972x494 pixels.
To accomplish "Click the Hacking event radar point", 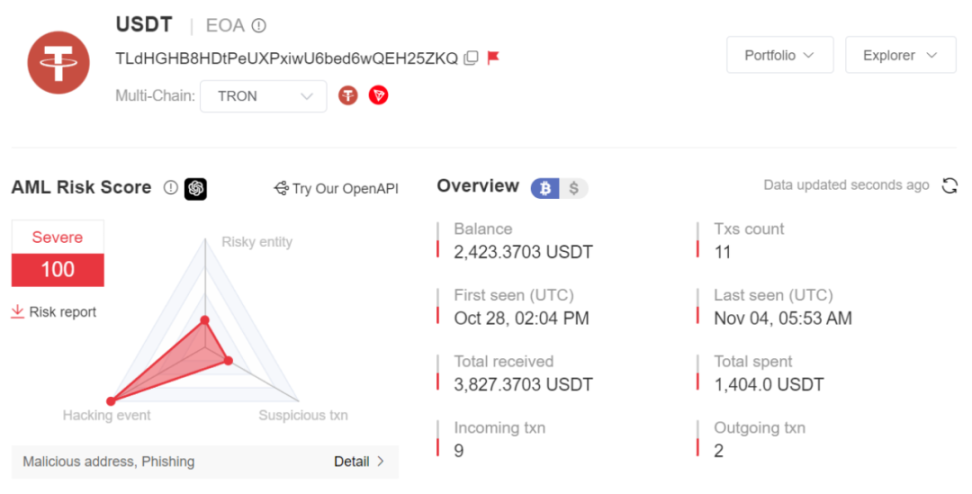I will click(111, 400).
